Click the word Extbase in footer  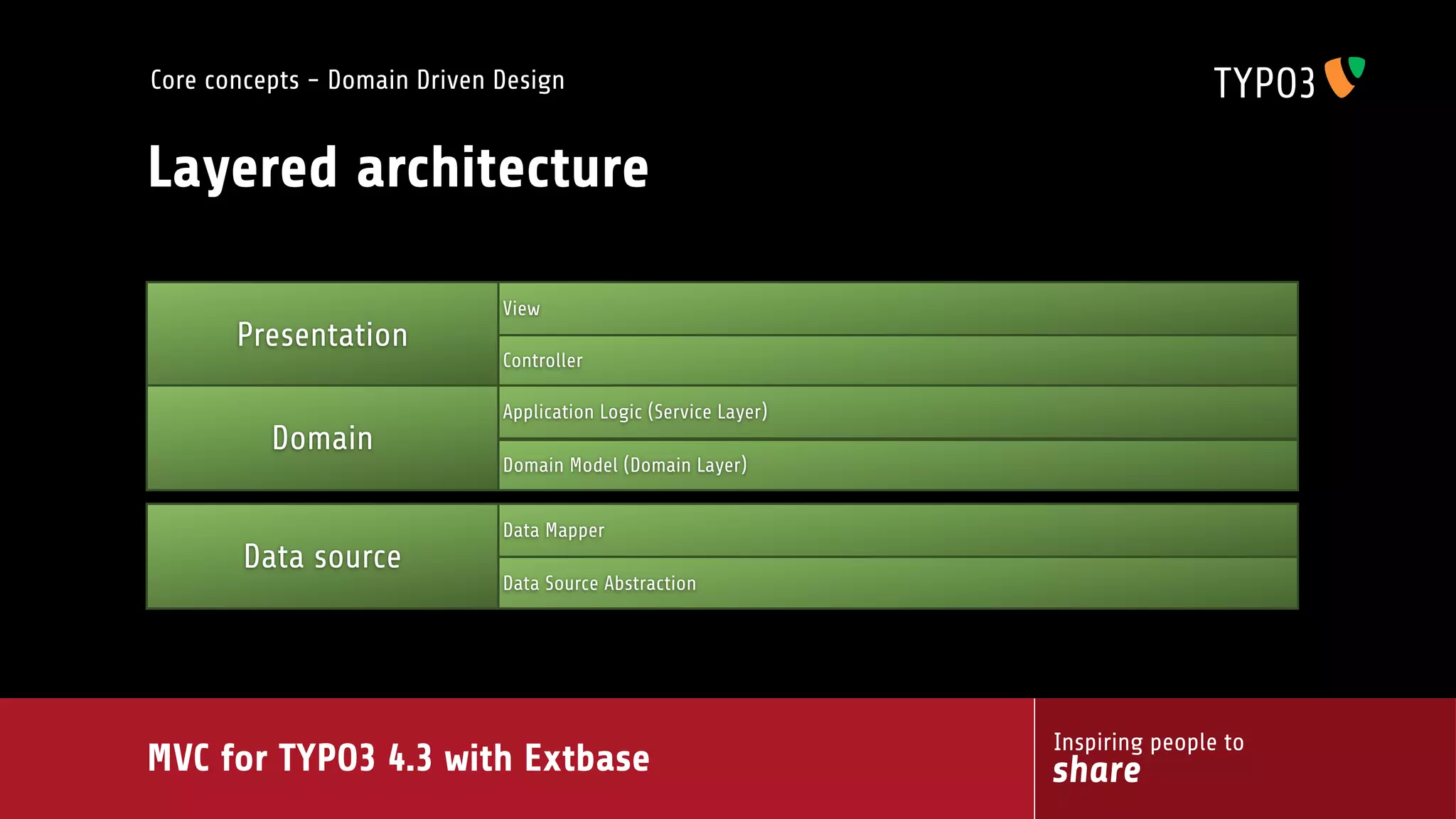[x=587, y=758]
